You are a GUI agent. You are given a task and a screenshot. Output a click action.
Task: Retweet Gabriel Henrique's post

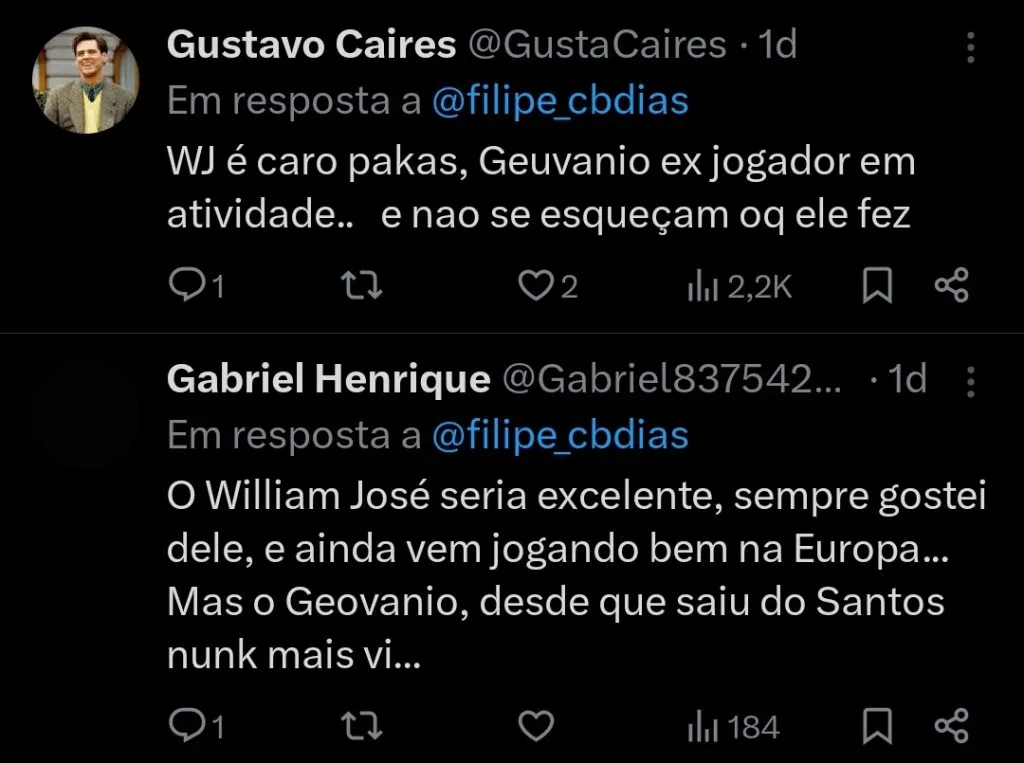click(x=360, y=727)
